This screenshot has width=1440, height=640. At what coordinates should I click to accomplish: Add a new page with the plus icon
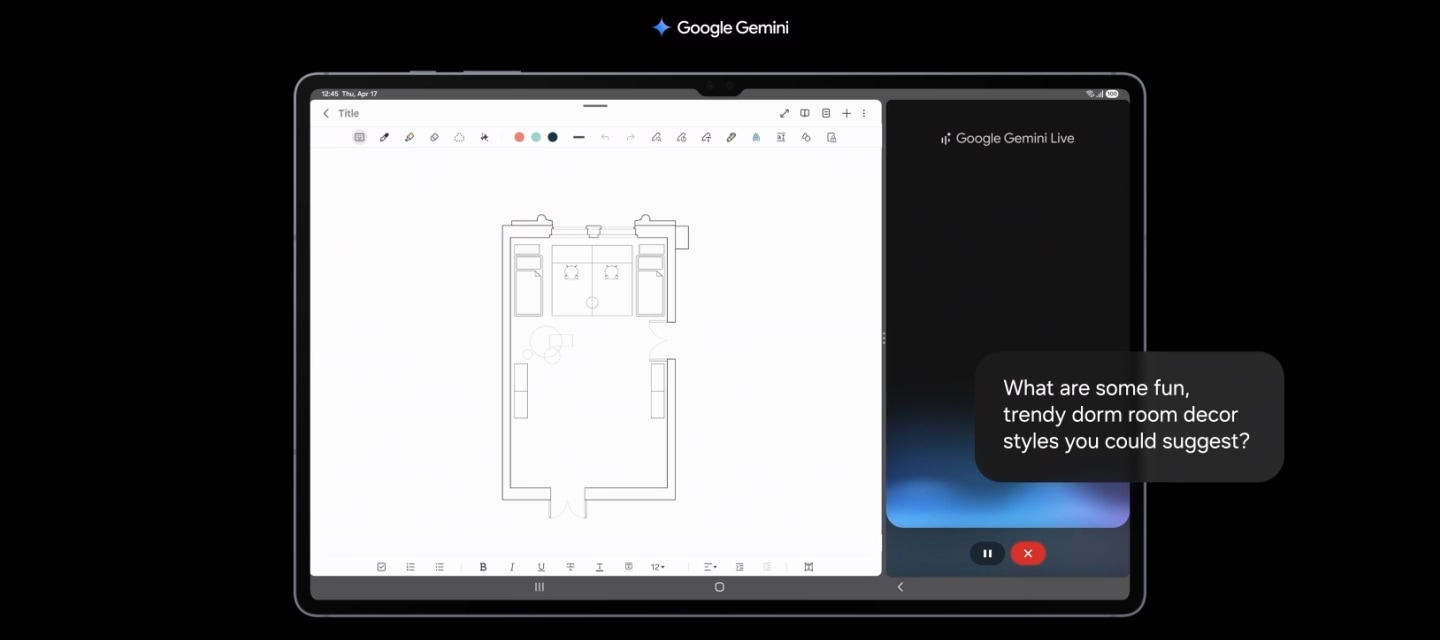846,114
